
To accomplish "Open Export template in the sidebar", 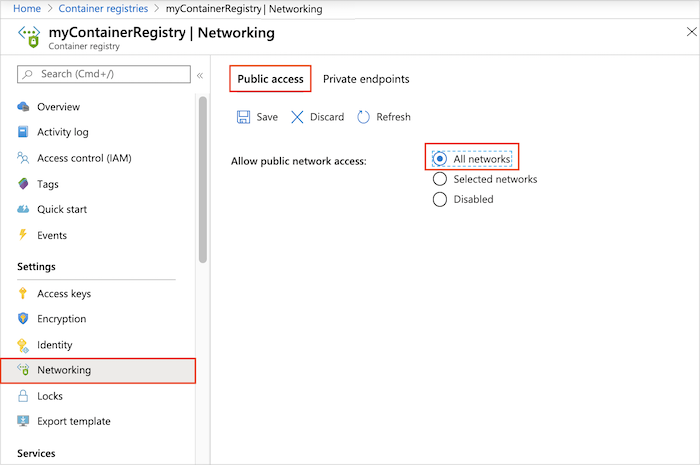I will (74, 421).
